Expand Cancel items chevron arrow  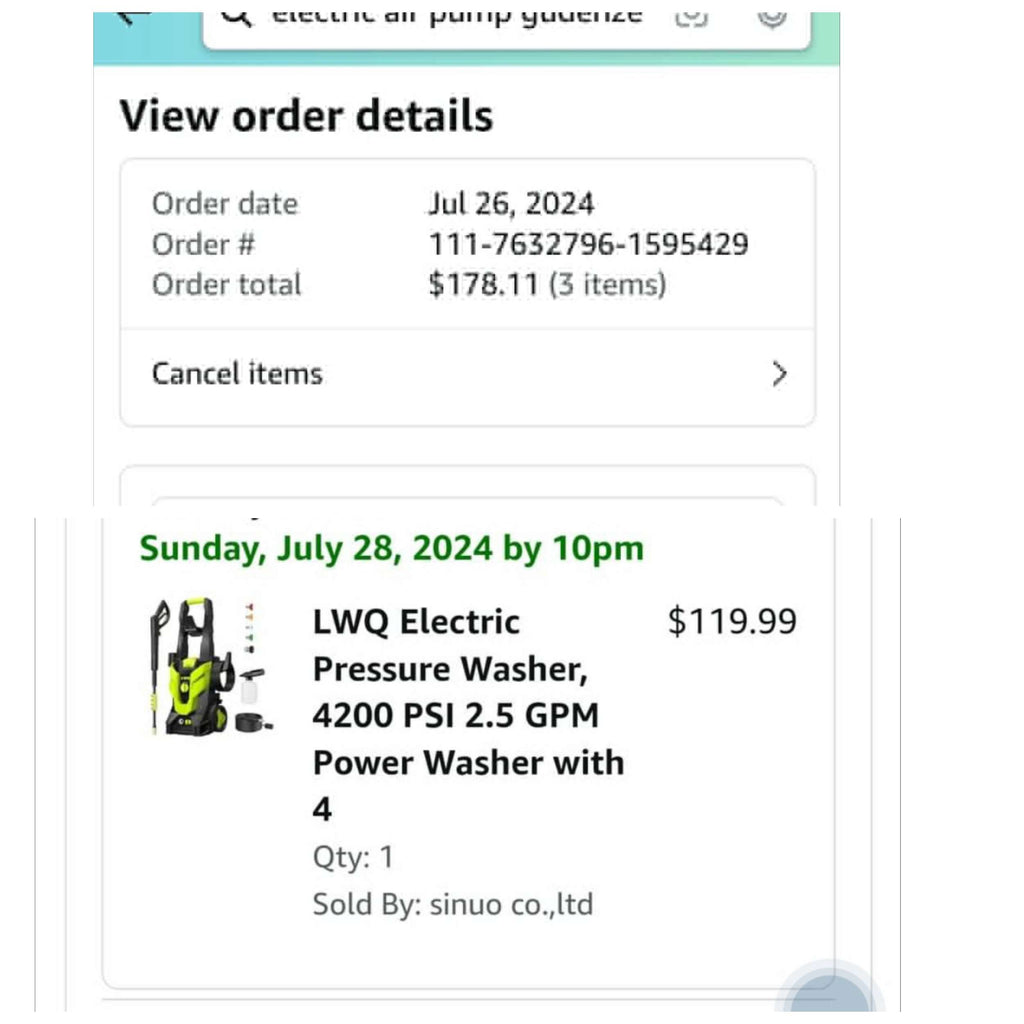780,374
